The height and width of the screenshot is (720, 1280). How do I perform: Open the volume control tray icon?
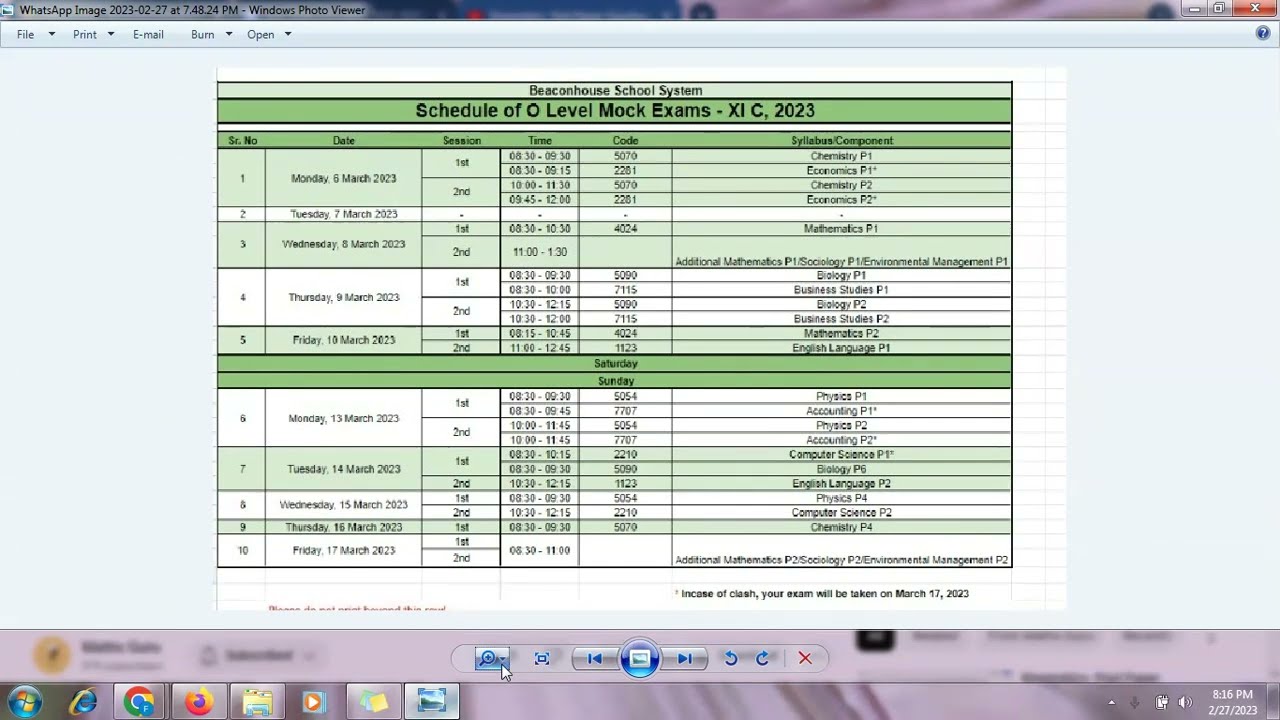coord(1185,702)
